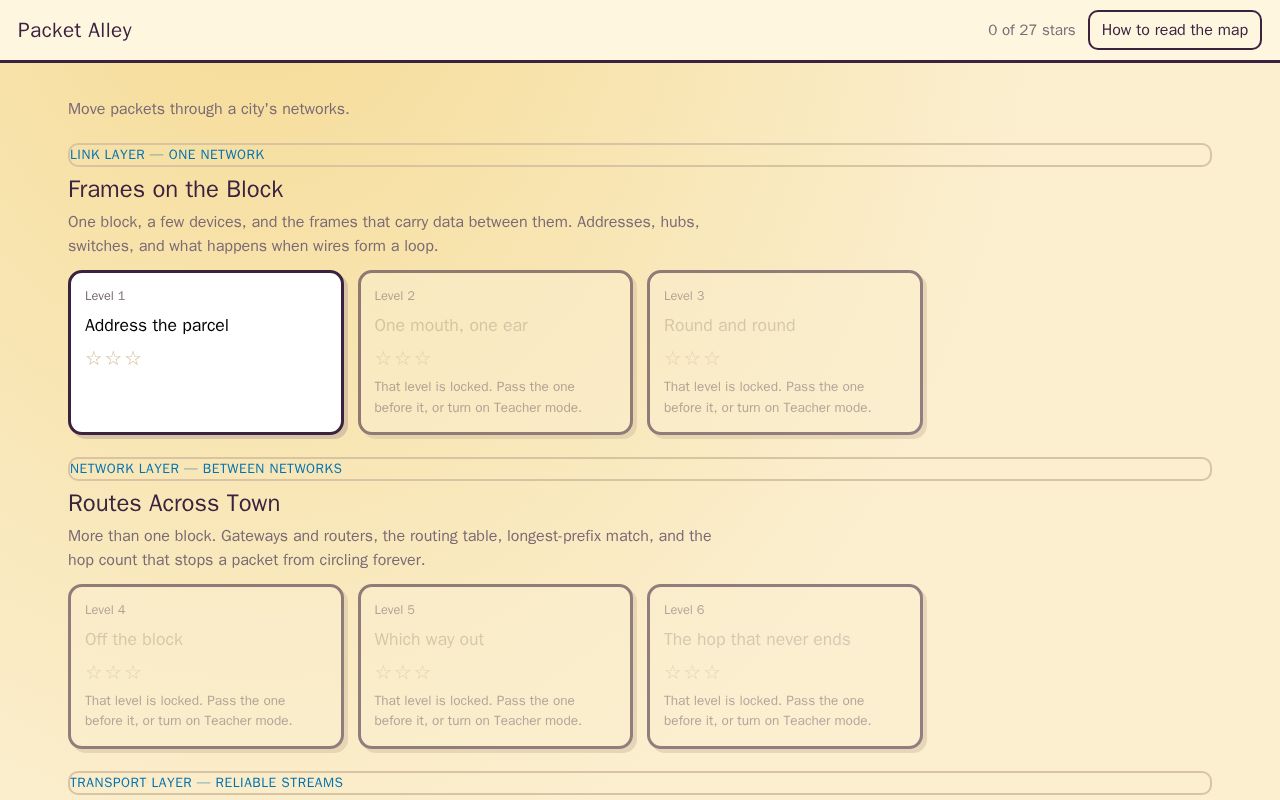Click the first star of Level 1

[94, 358]
